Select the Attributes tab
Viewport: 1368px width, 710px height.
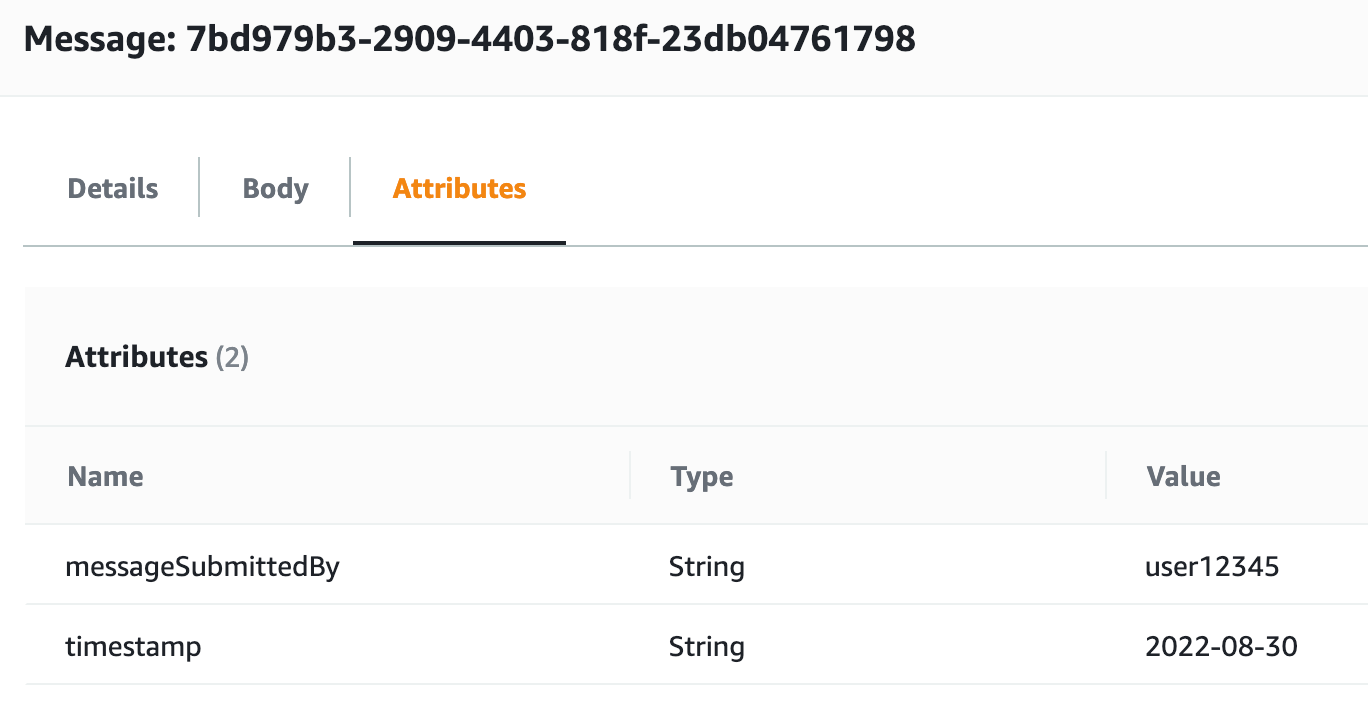(x=458, y=188)
